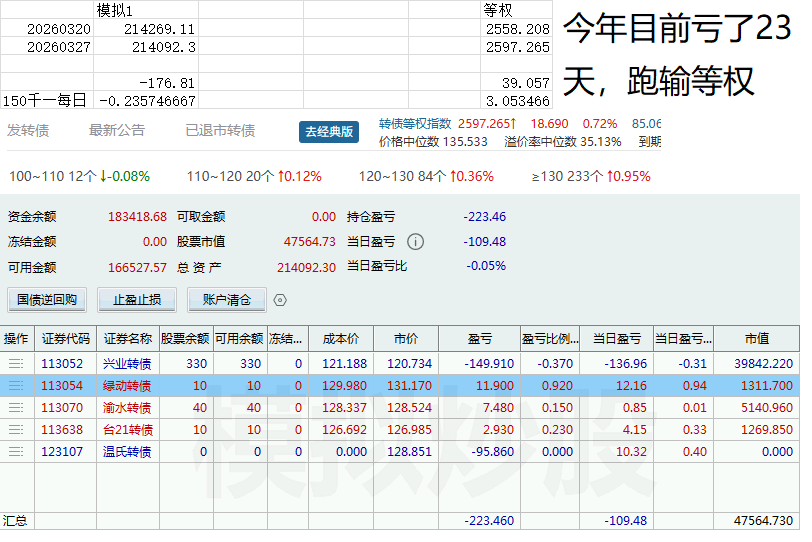Click the 去经典版 button
The width and height of the screenshot is (812, 542).
coord(329,132)
